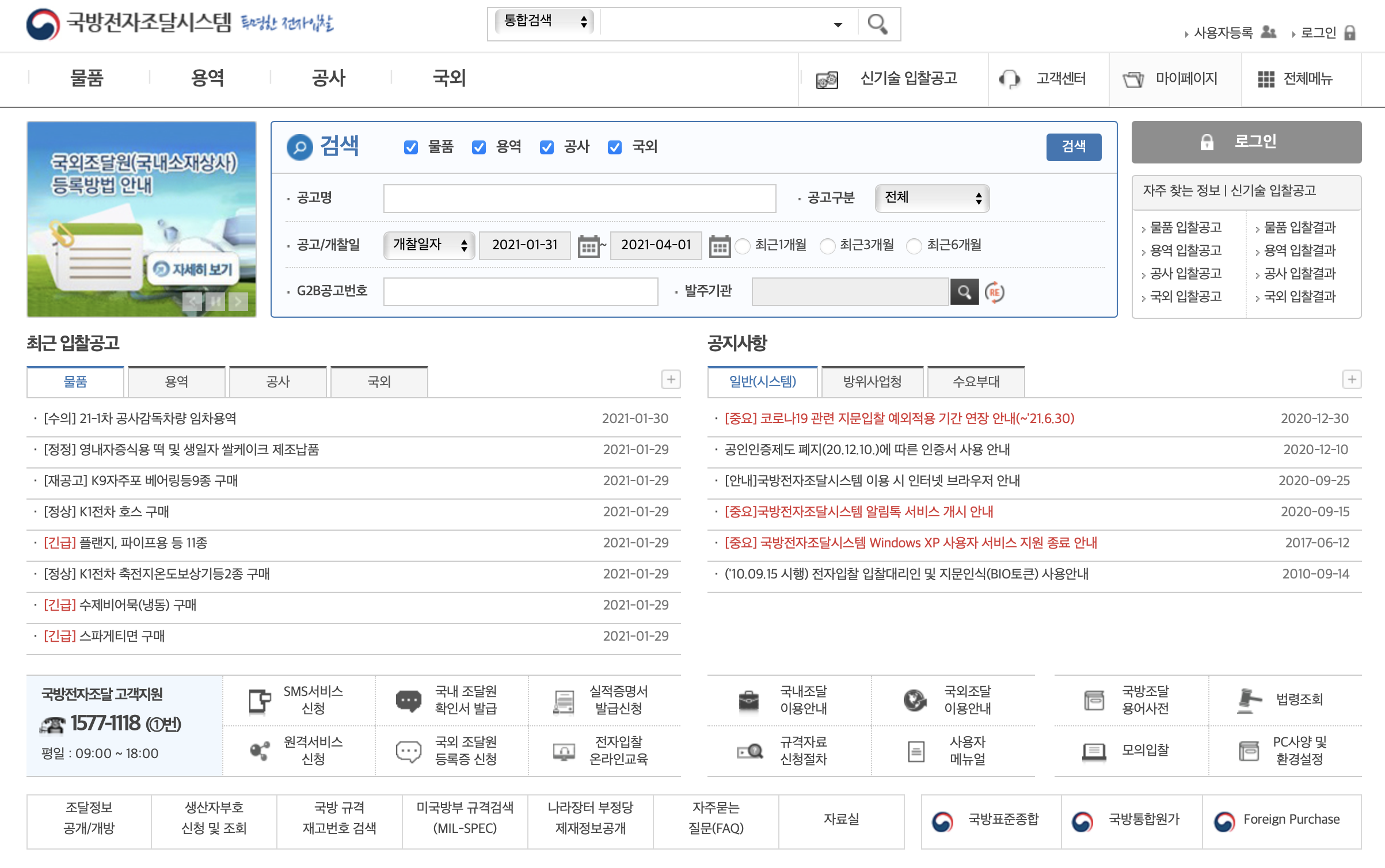Open the start date calendar icon
This screenshot has height=868, width=1385.
click(589, 246)
